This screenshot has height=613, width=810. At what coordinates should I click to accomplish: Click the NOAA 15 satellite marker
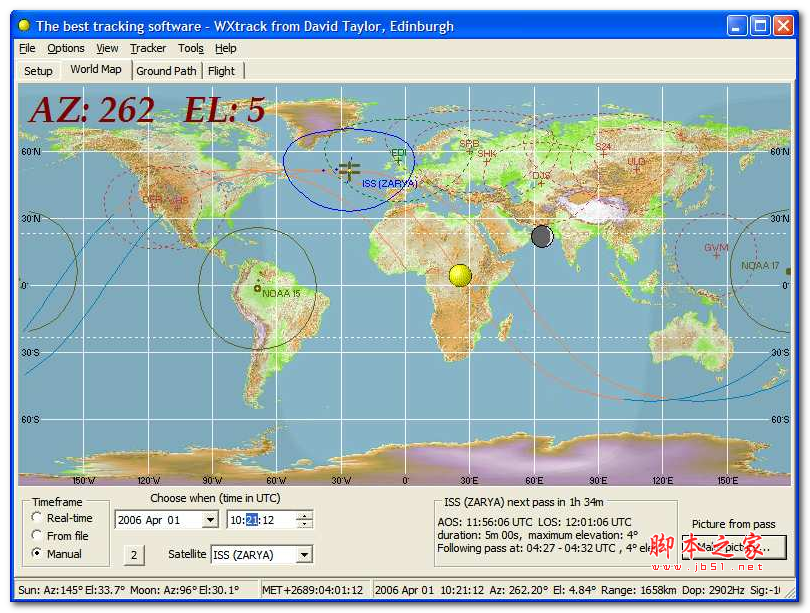coord(257,288)
